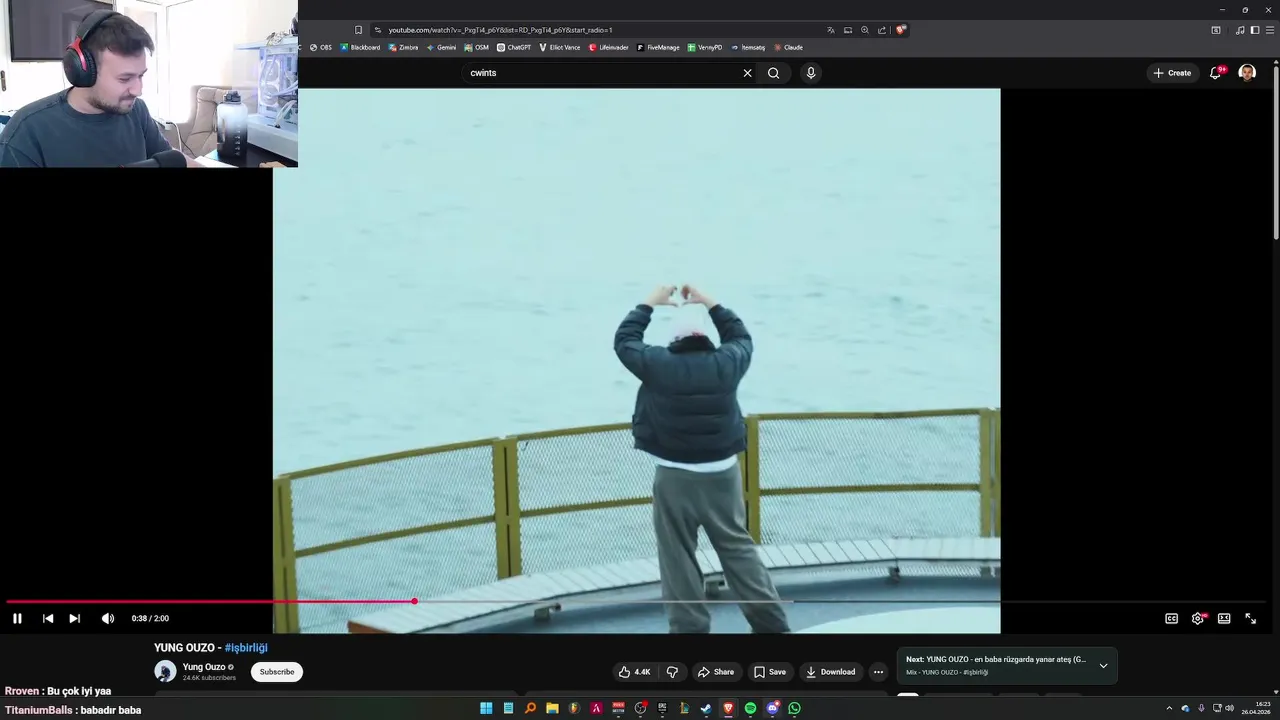Open the Zimbra bookmark
Viewport: 1280px width, 720px height.
click(403, 47)
